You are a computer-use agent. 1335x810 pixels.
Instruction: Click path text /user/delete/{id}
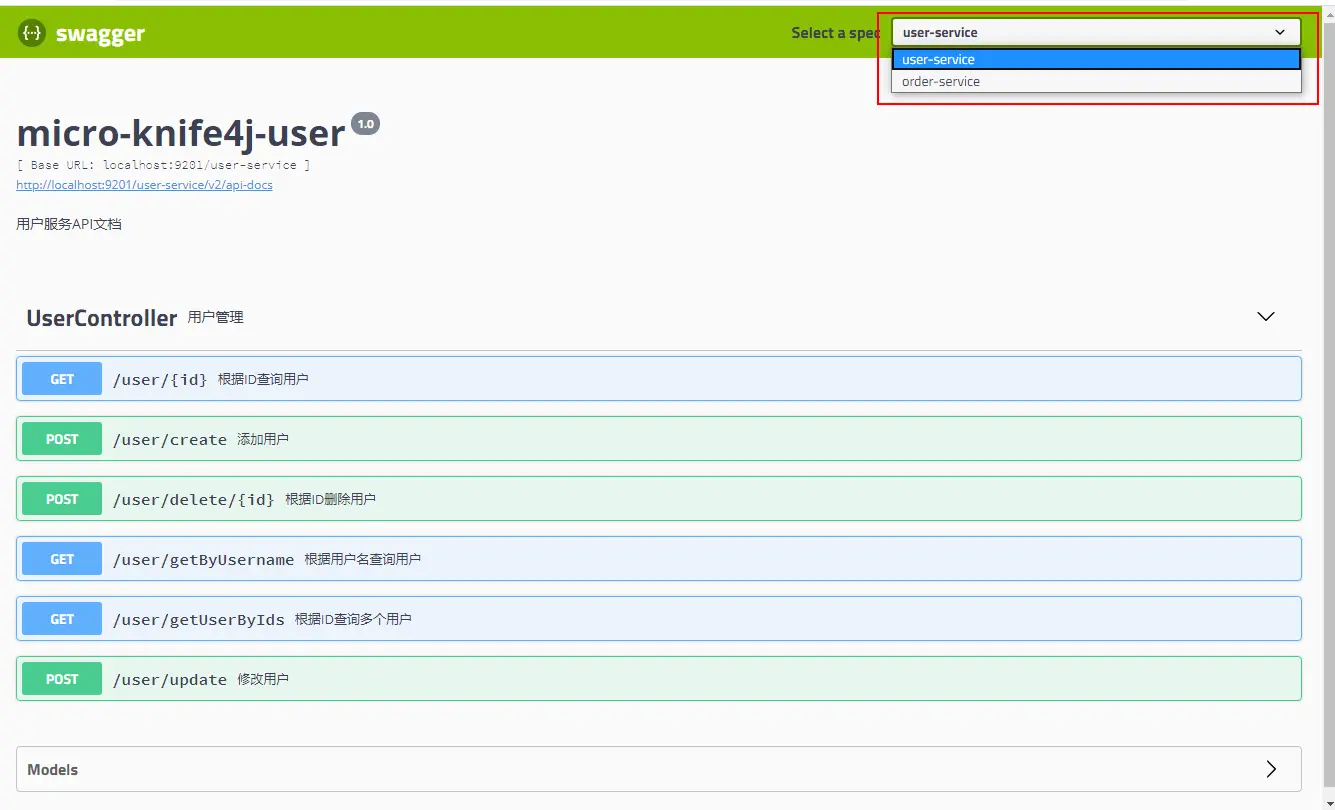193,500
